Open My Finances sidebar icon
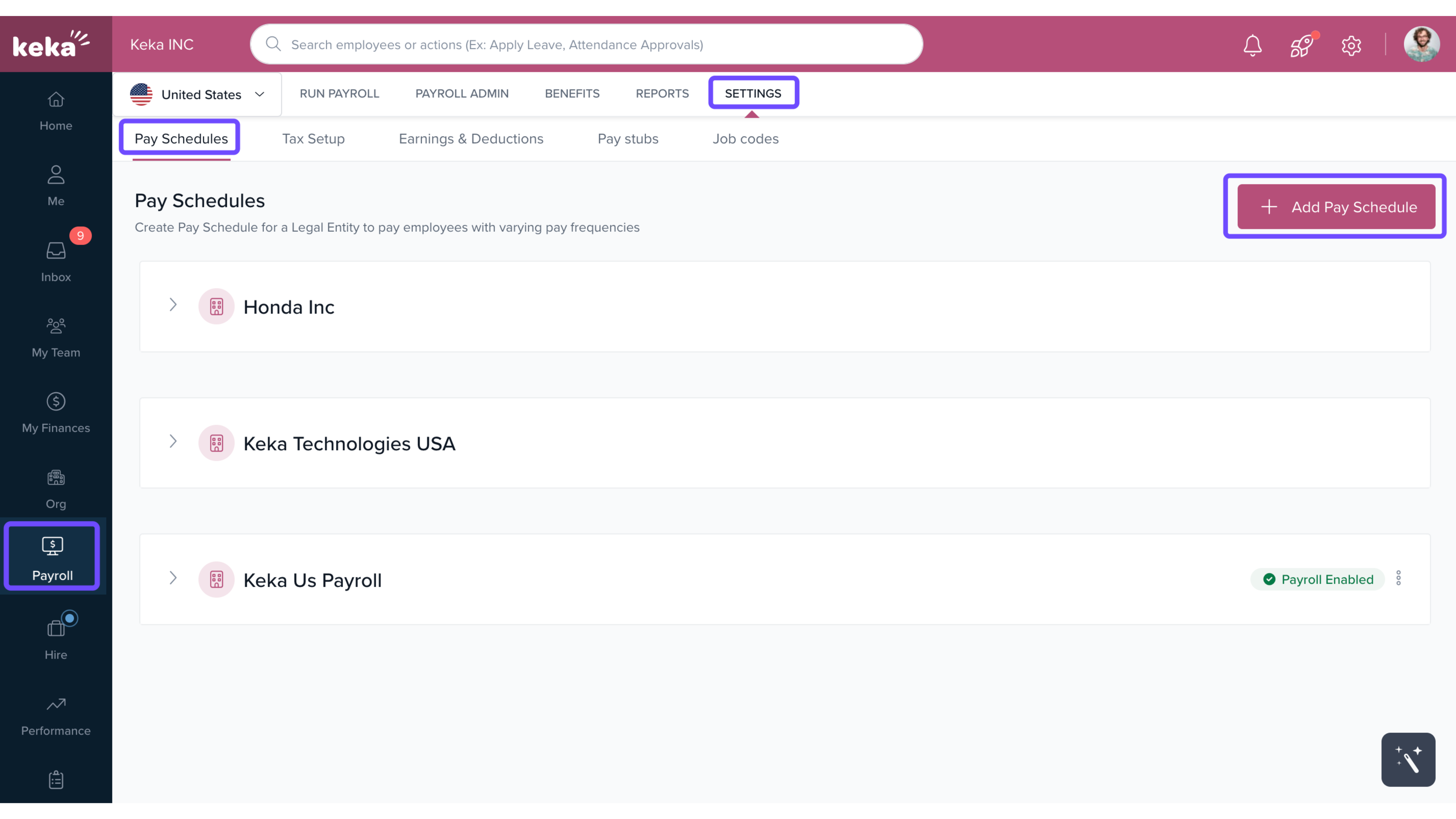Viewport: 1456px width, 819px height. coord(55,412)
